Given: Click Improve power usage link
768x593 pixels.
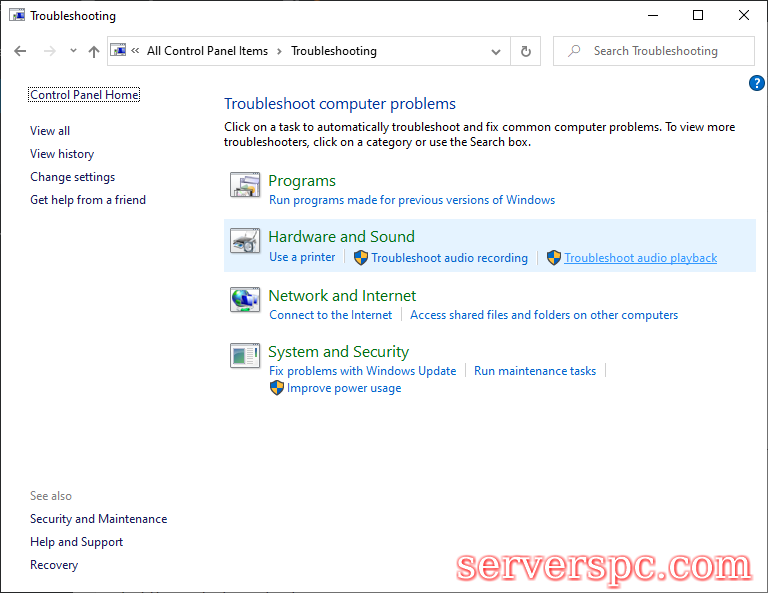Looking at the screenshot, I should pyautogui.click(x=344, y=388).
